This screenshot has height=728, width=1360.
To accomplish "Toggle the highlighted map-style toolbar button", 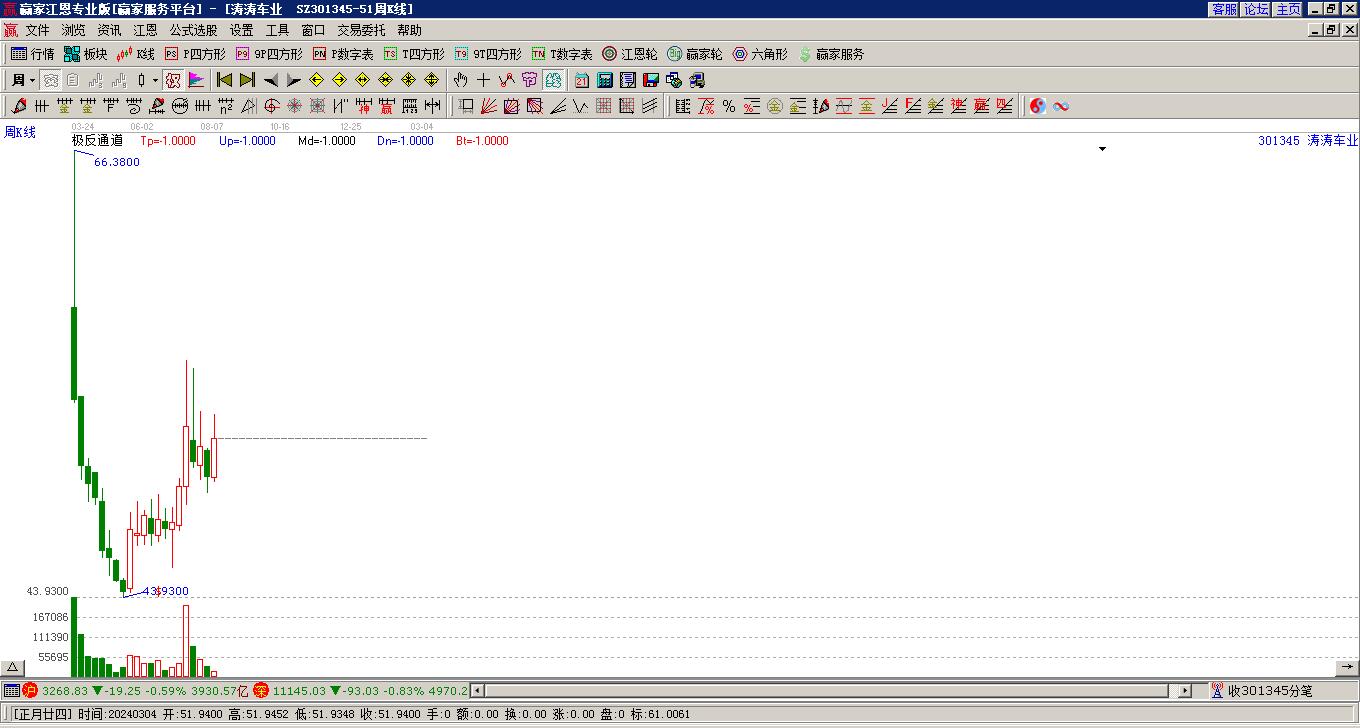I will pyautogui.click(x=554, y=80).
